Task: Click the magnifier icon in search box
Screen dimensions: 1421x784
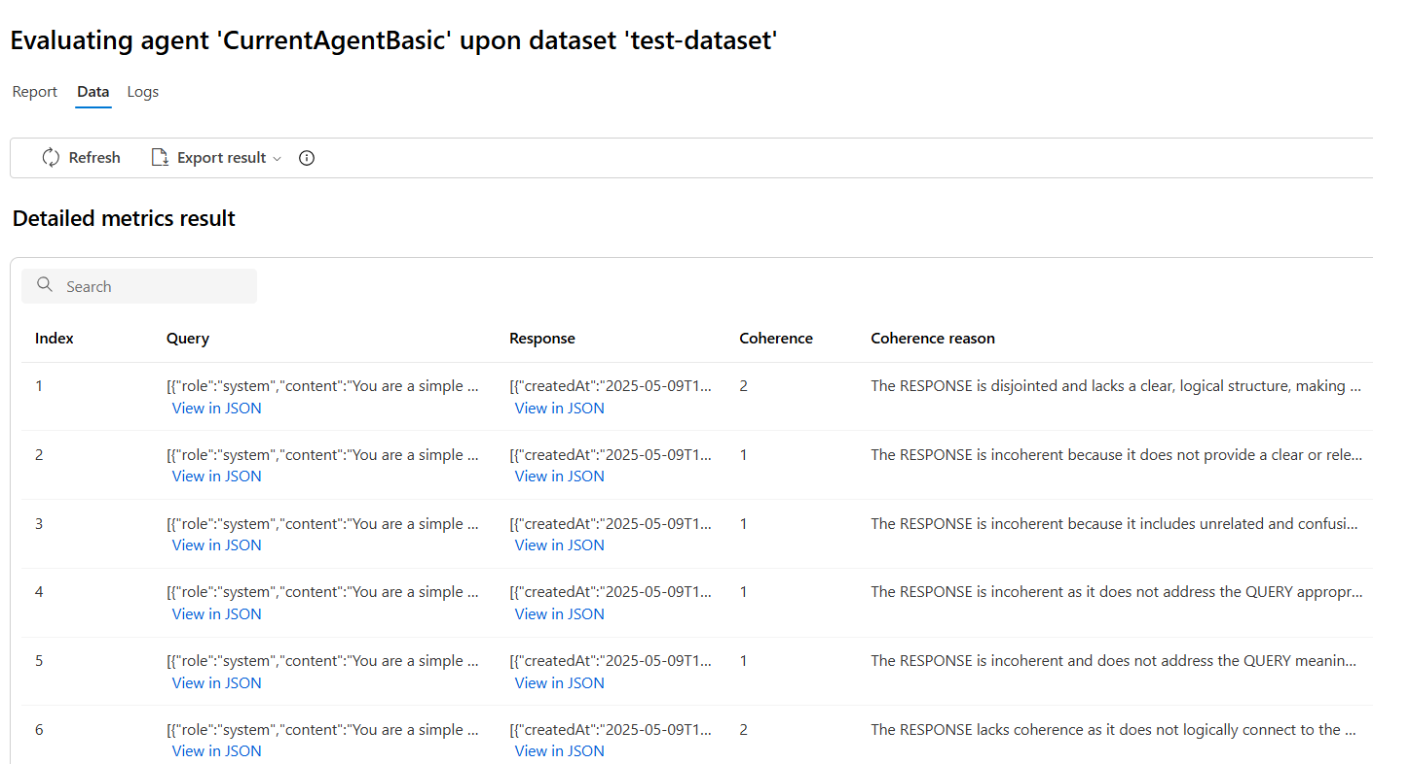Action: pos(45,286)
